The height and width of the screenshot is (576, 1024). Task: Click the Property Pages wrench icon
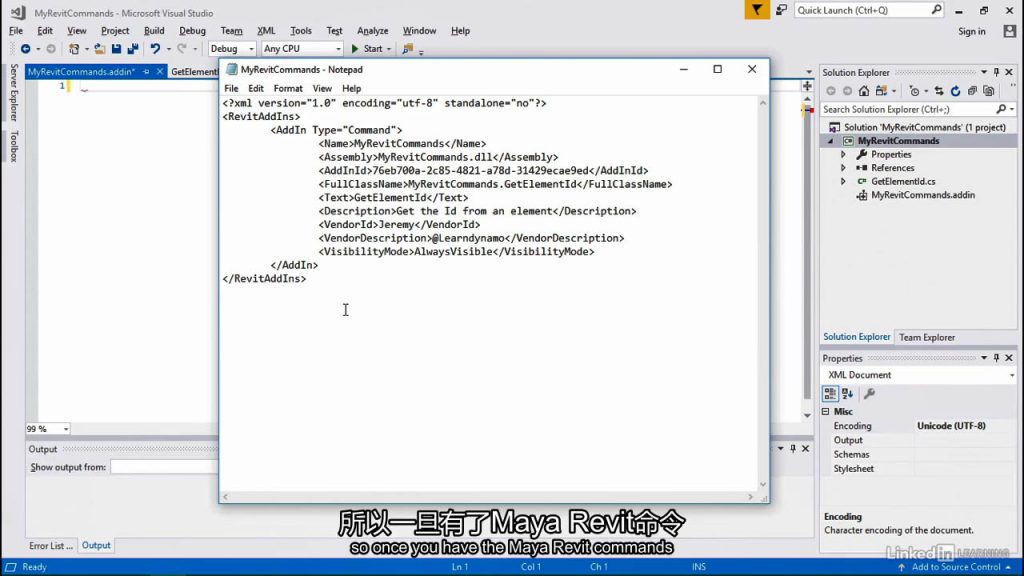click(x=869, y=394)
